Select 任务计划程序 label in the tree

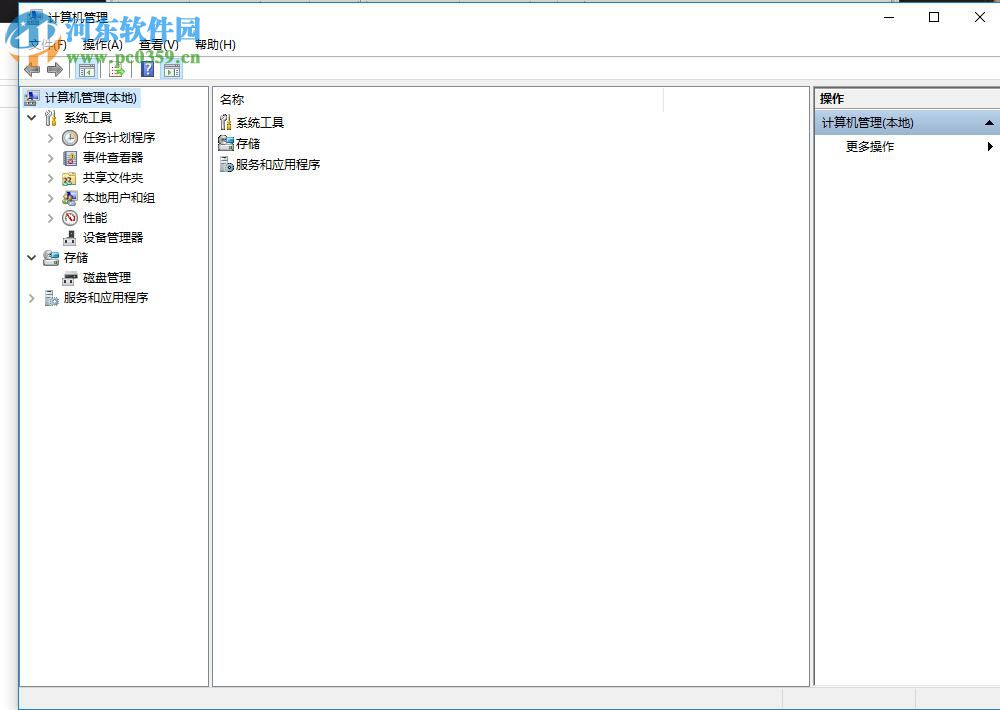point(119,138)
